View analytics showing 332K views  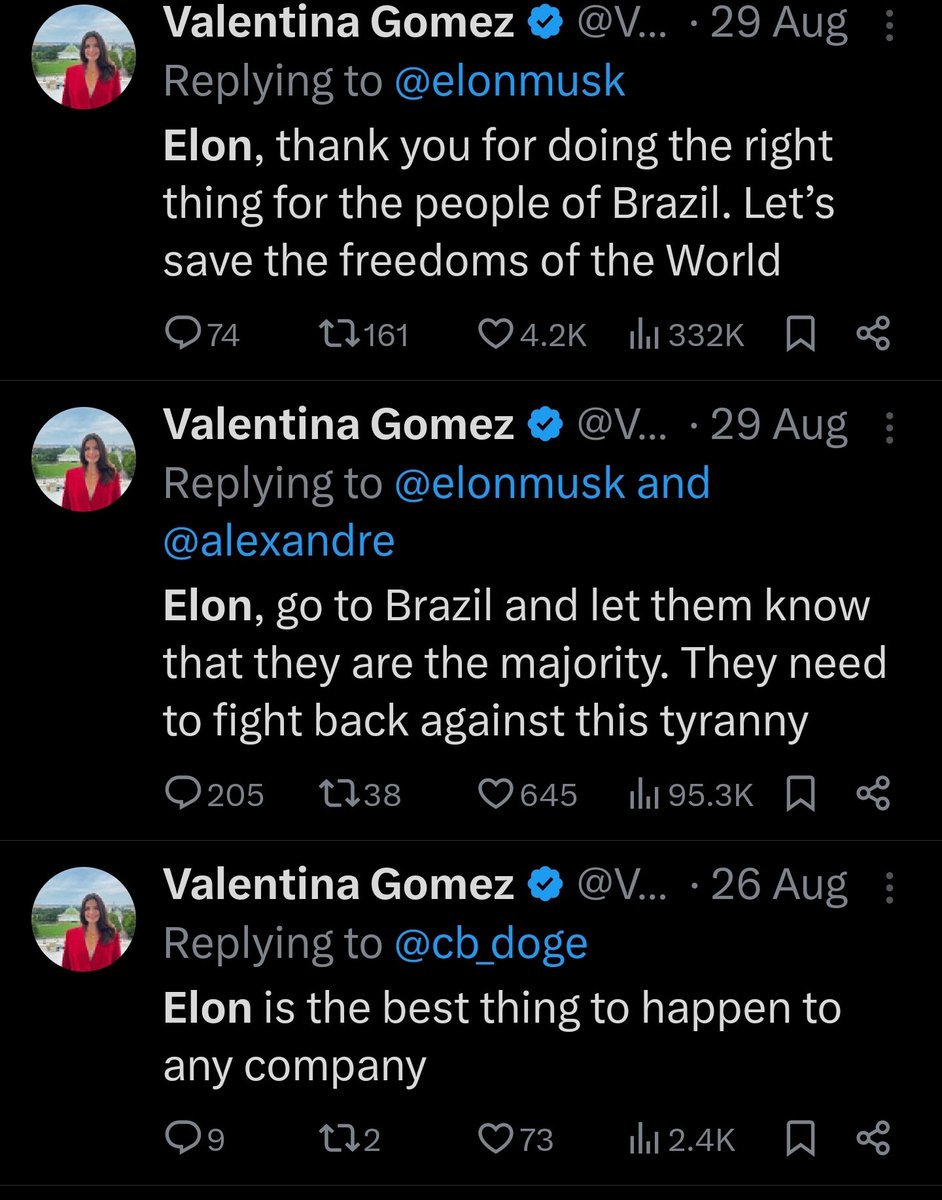pos(640,335)
